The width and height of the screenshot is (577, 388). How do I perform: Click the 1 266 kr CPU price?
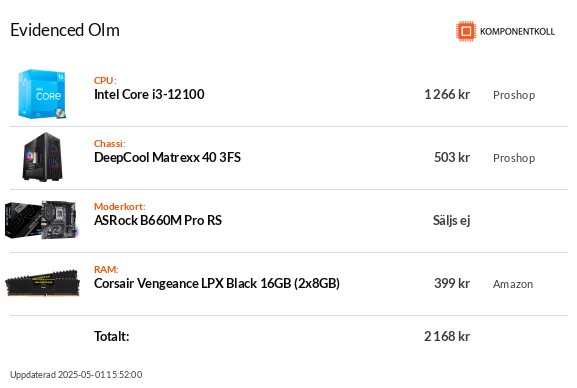pos(447,94)
